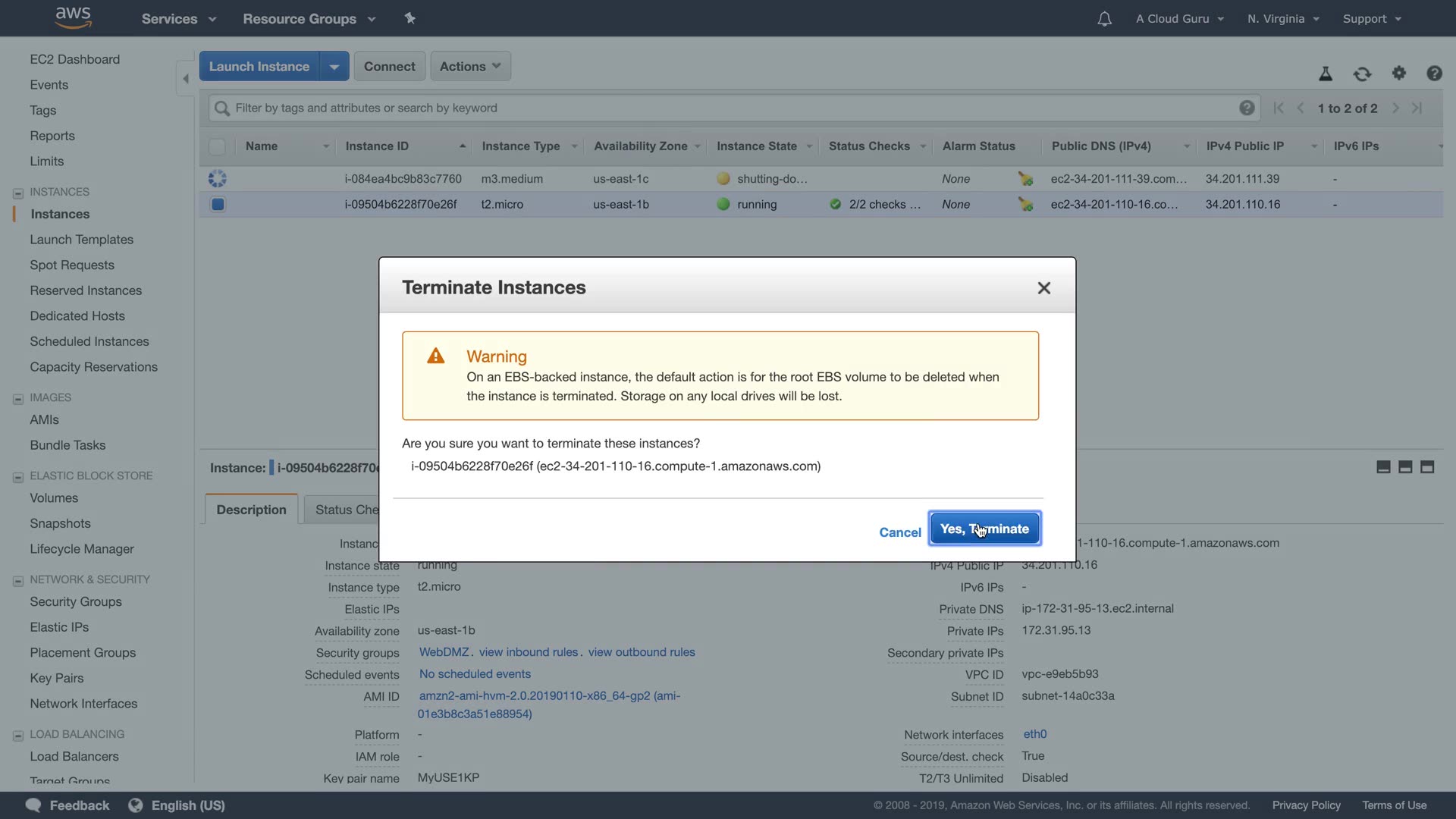This screenshot has width=1456, height=819.
Task: Confirm with Yes, Terminate button
Action: coord(984,529)
